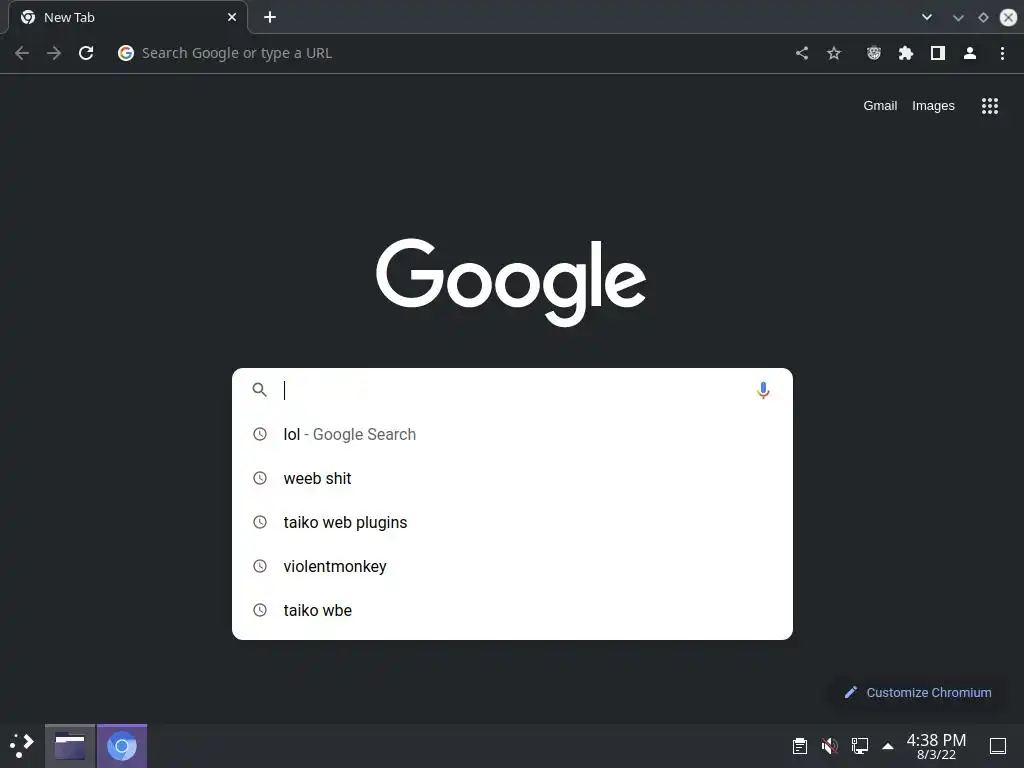Click the 4:38 PM clock
The height and width of the screenshot is (768, 1024).
click(936, 746)
